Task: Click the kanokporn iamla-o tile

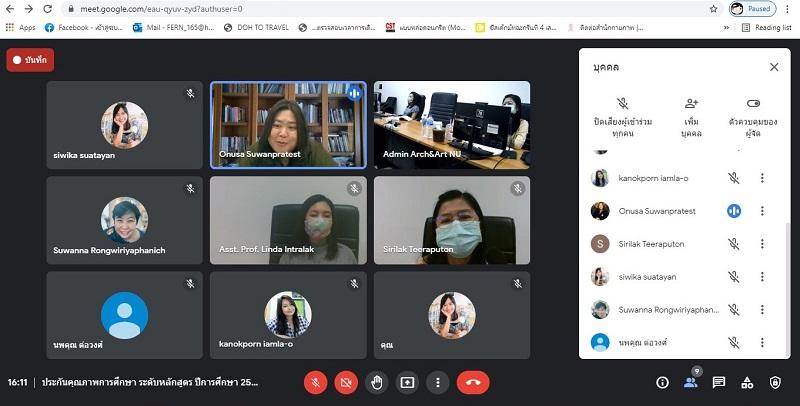Action: coord(288,315)
